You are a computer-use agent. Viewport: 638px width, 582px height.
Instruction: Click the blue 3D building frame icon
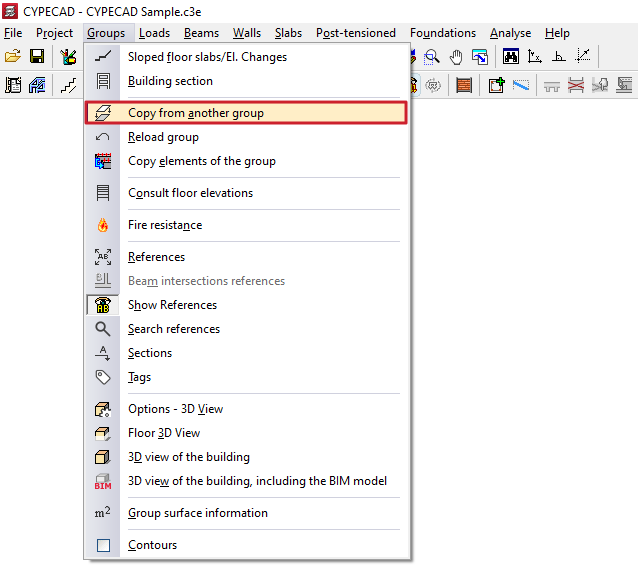(37, 85)
